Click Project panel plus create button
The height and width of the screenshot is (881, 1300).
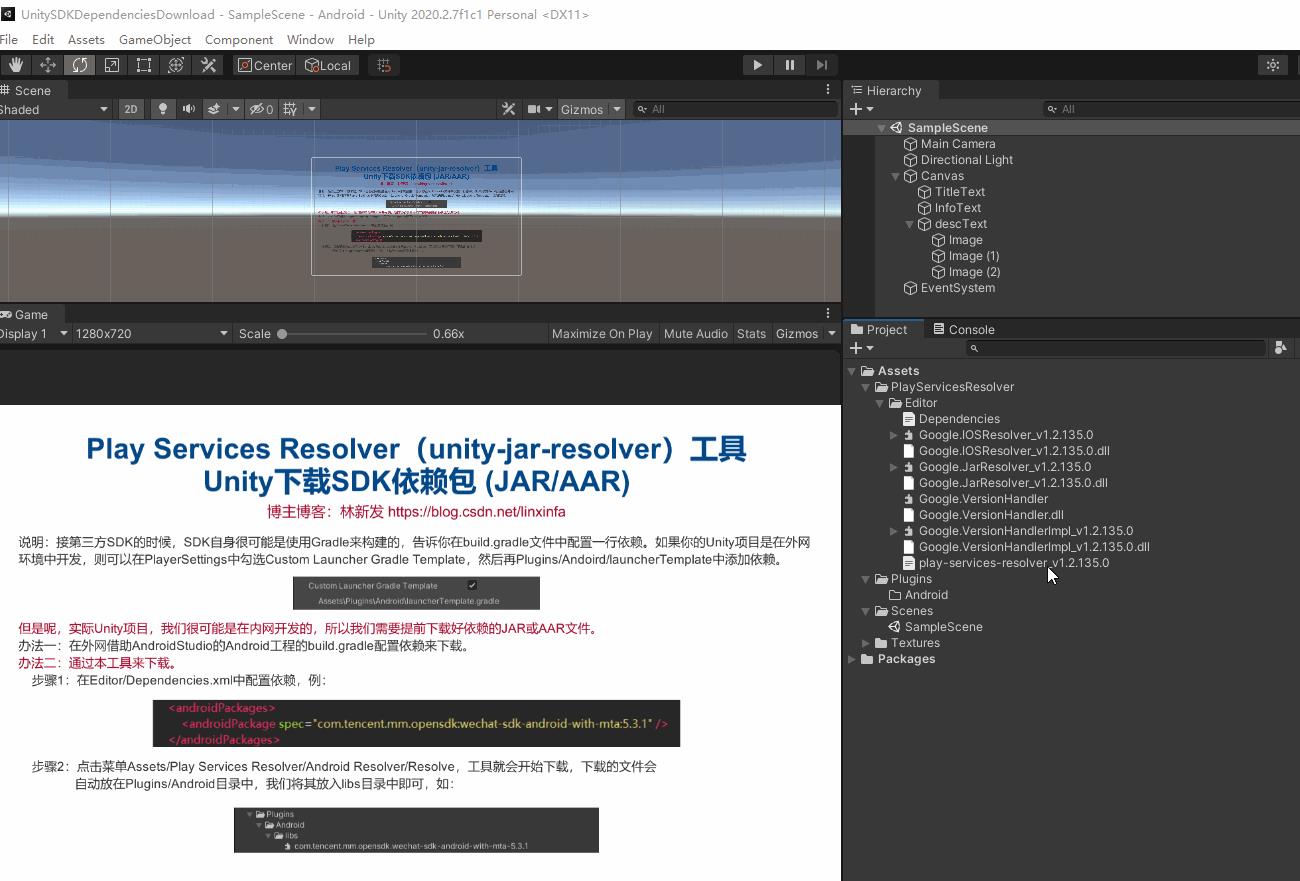(861, 348)
